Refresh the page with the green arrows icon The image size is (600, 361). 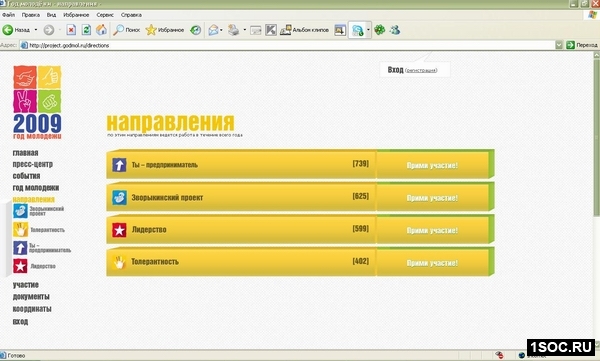pos(86,30)
